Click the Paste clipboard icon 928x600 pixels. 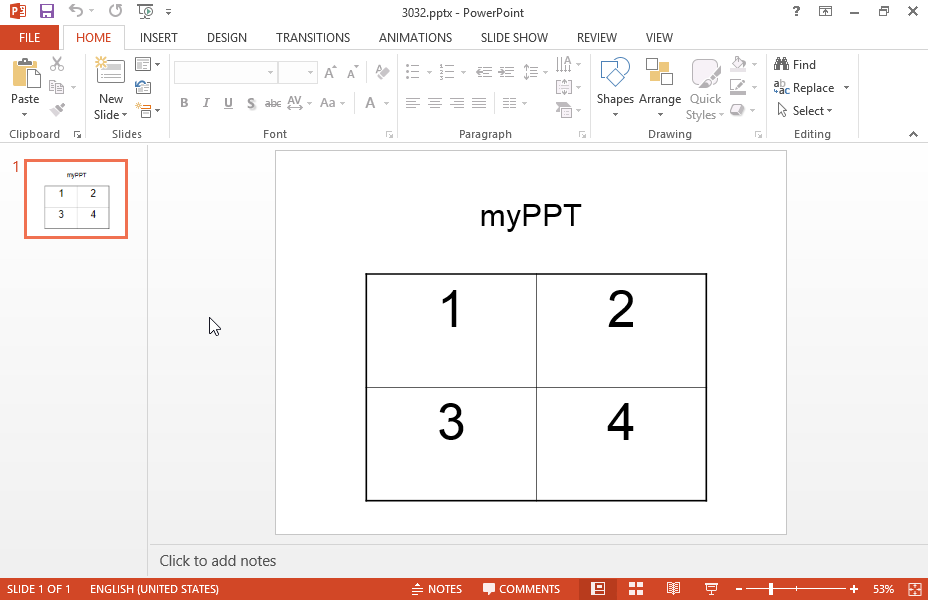tap(26, 73)
